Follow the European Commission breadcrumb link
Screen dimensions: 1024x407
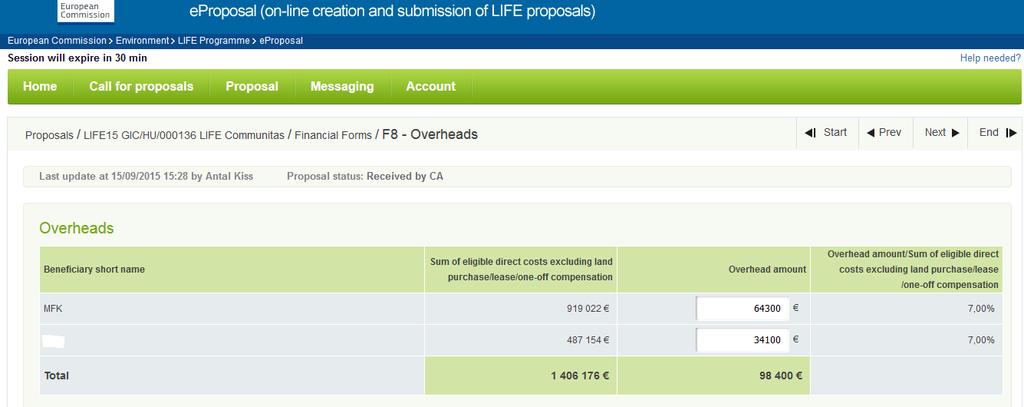coord(57,41)
